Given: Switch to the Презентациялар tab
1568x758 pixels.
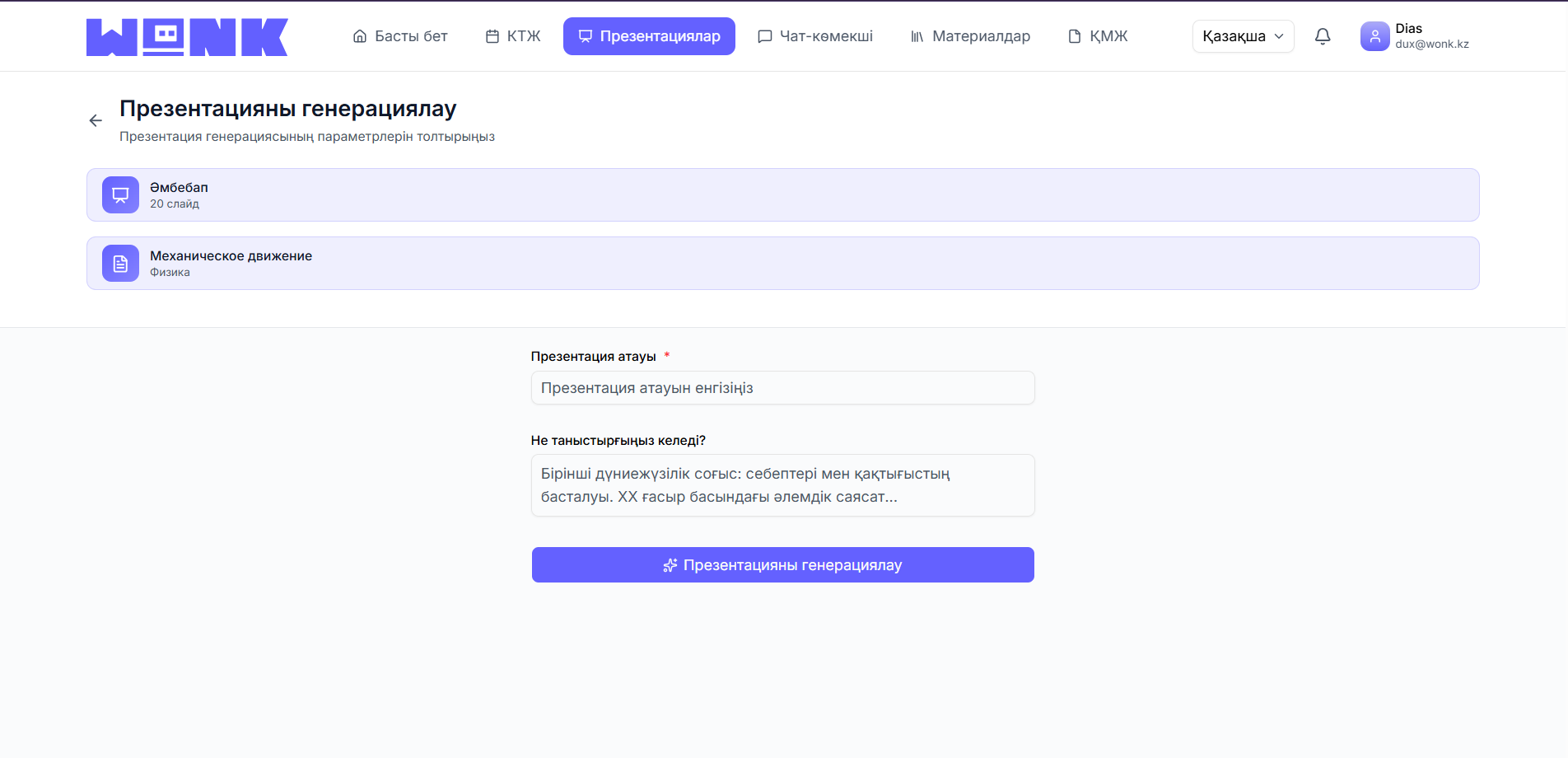Looking at the screenshot, I should tap(649, 35).
